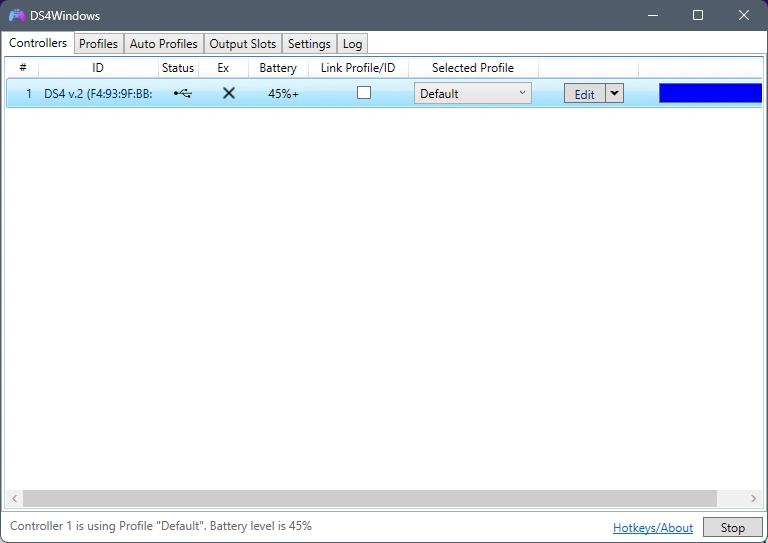Open the Profiles tab
This screenshot has width=768, height=543.
tap(98, 44)
